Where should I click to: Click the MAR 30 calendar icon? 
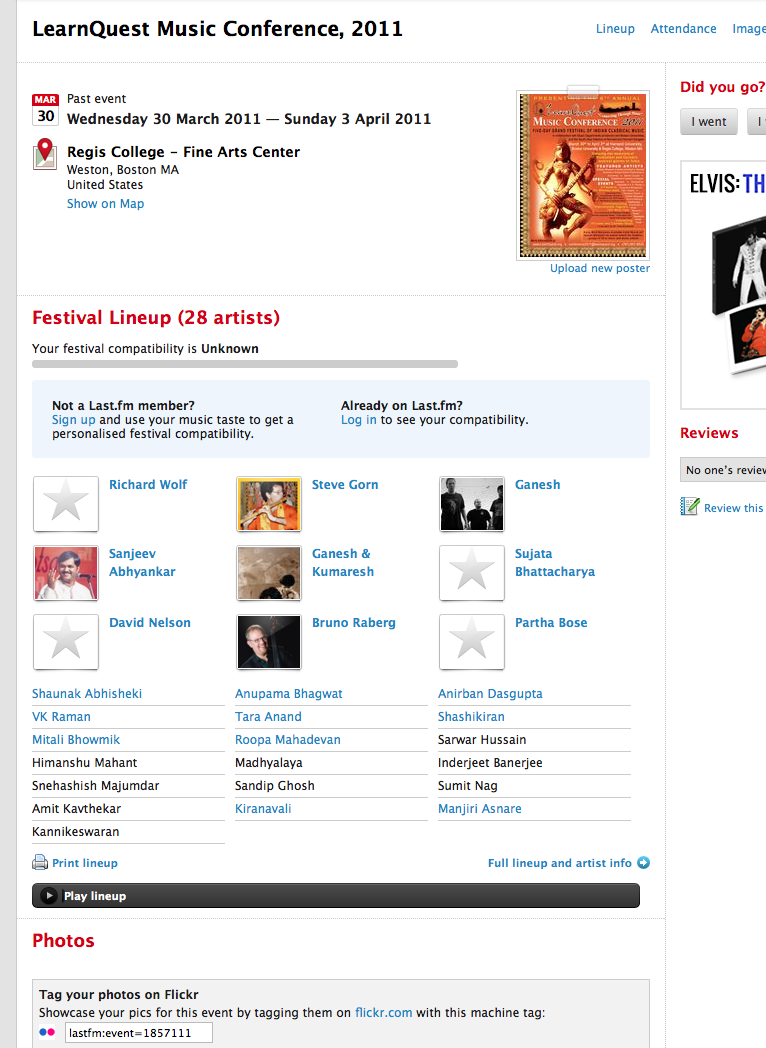click(x=45, y=110)
